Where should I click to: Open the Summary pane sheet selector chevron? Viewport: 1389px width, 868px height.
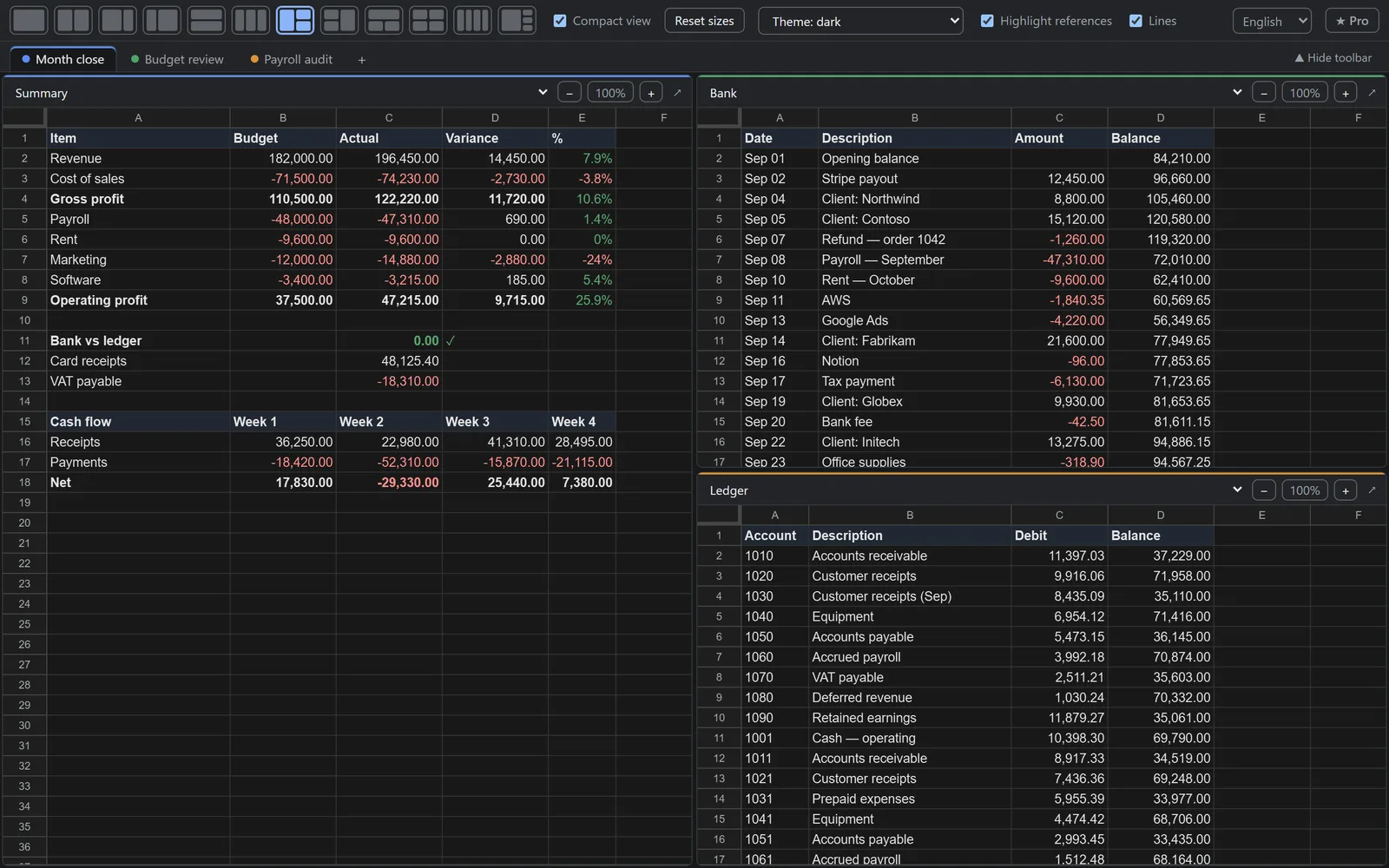pos(543,92)
